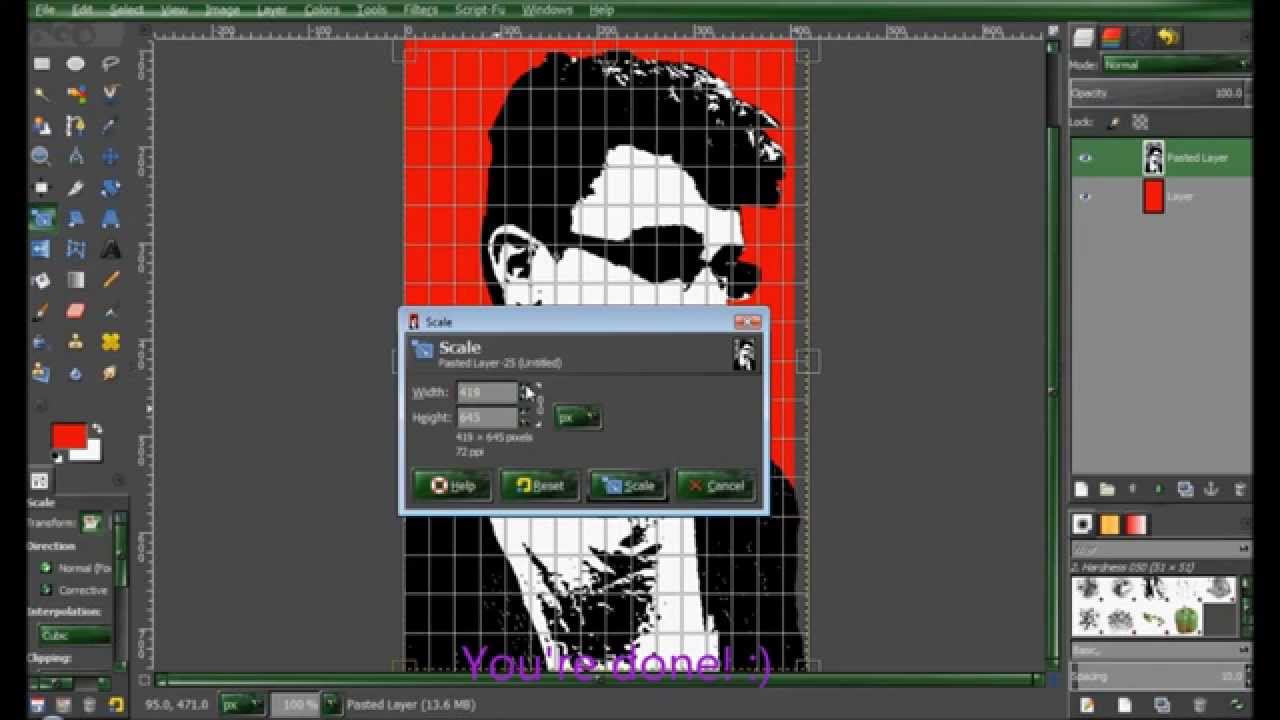Adjust the layer Opacity slider
The height and width of the screenshot is (720, 1280).
[x=1160, y=93]
